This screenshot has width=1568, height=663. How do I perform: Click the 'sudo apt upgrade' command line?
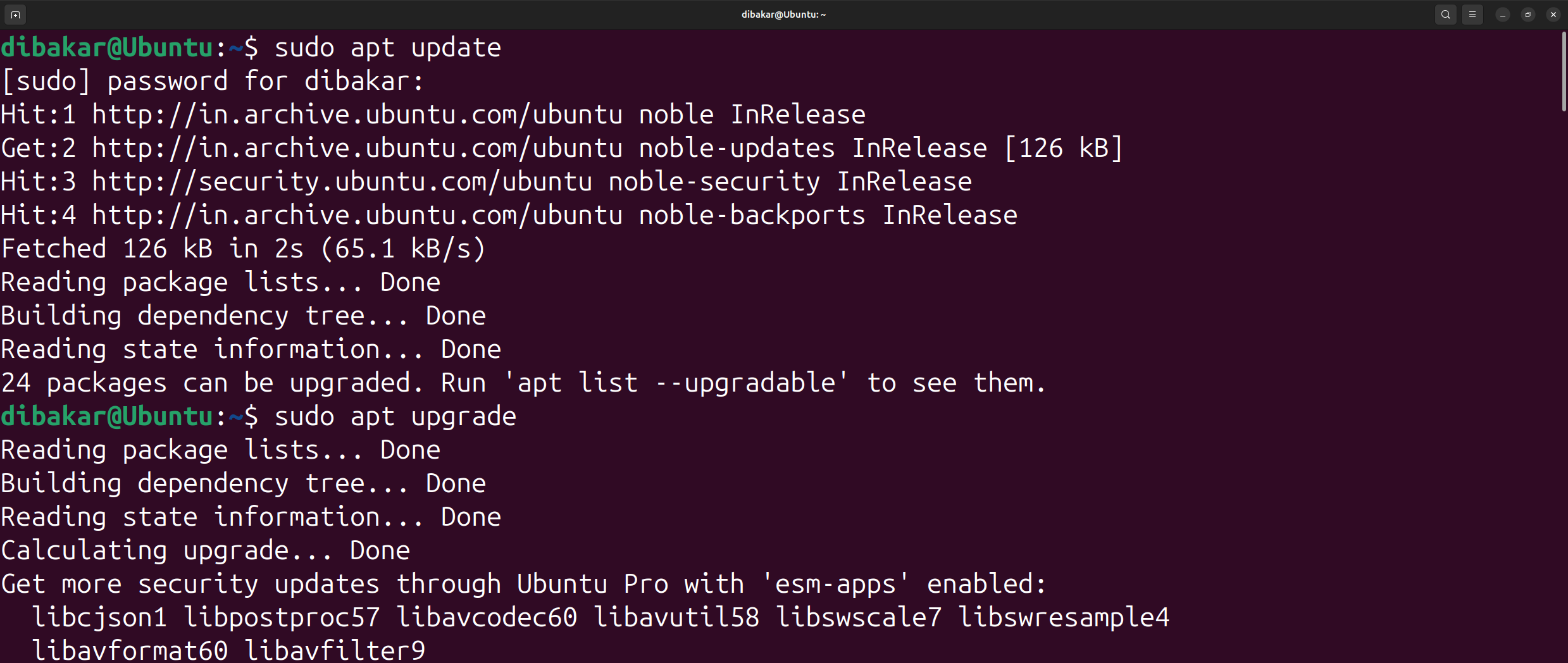259,417
